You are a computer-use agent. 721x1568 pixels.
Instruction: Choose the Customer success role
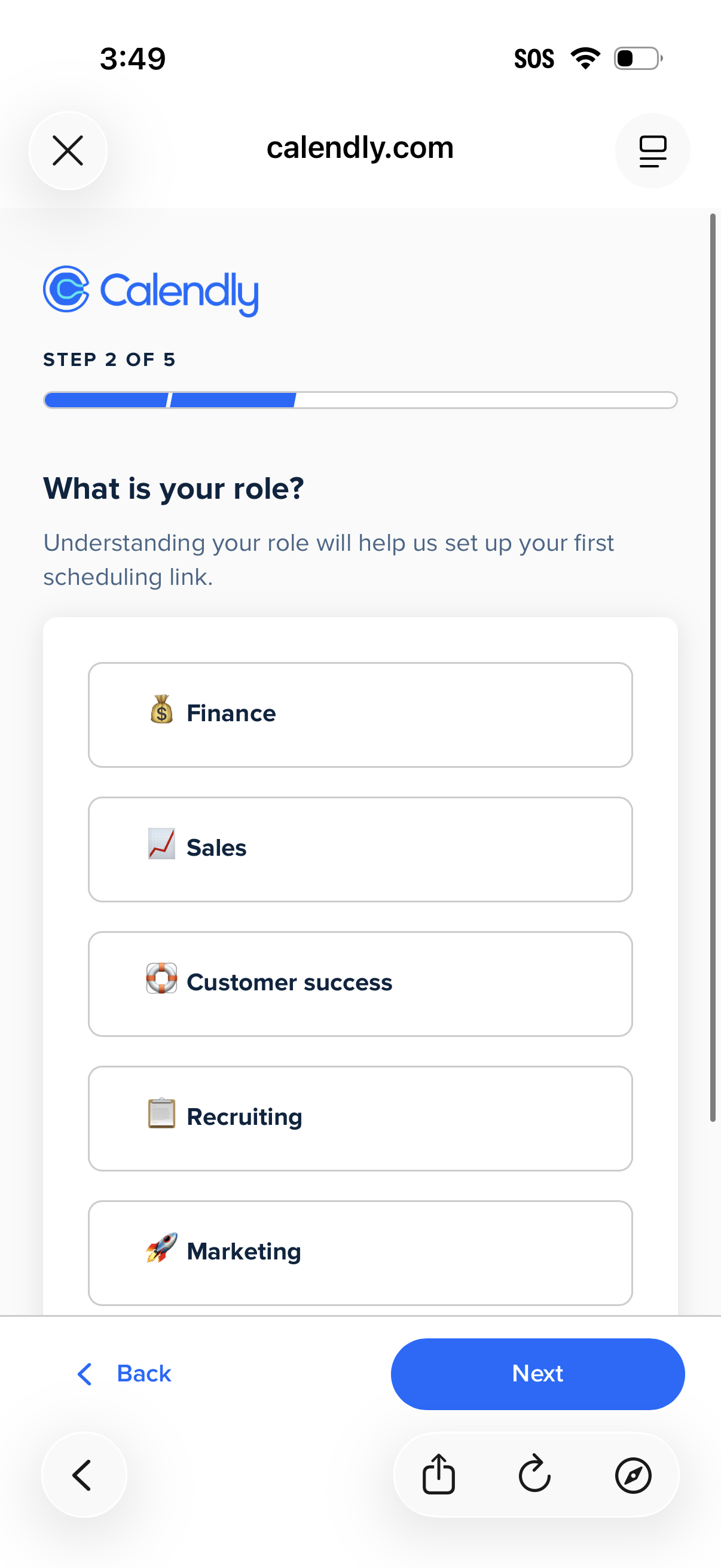click(360, 984)
